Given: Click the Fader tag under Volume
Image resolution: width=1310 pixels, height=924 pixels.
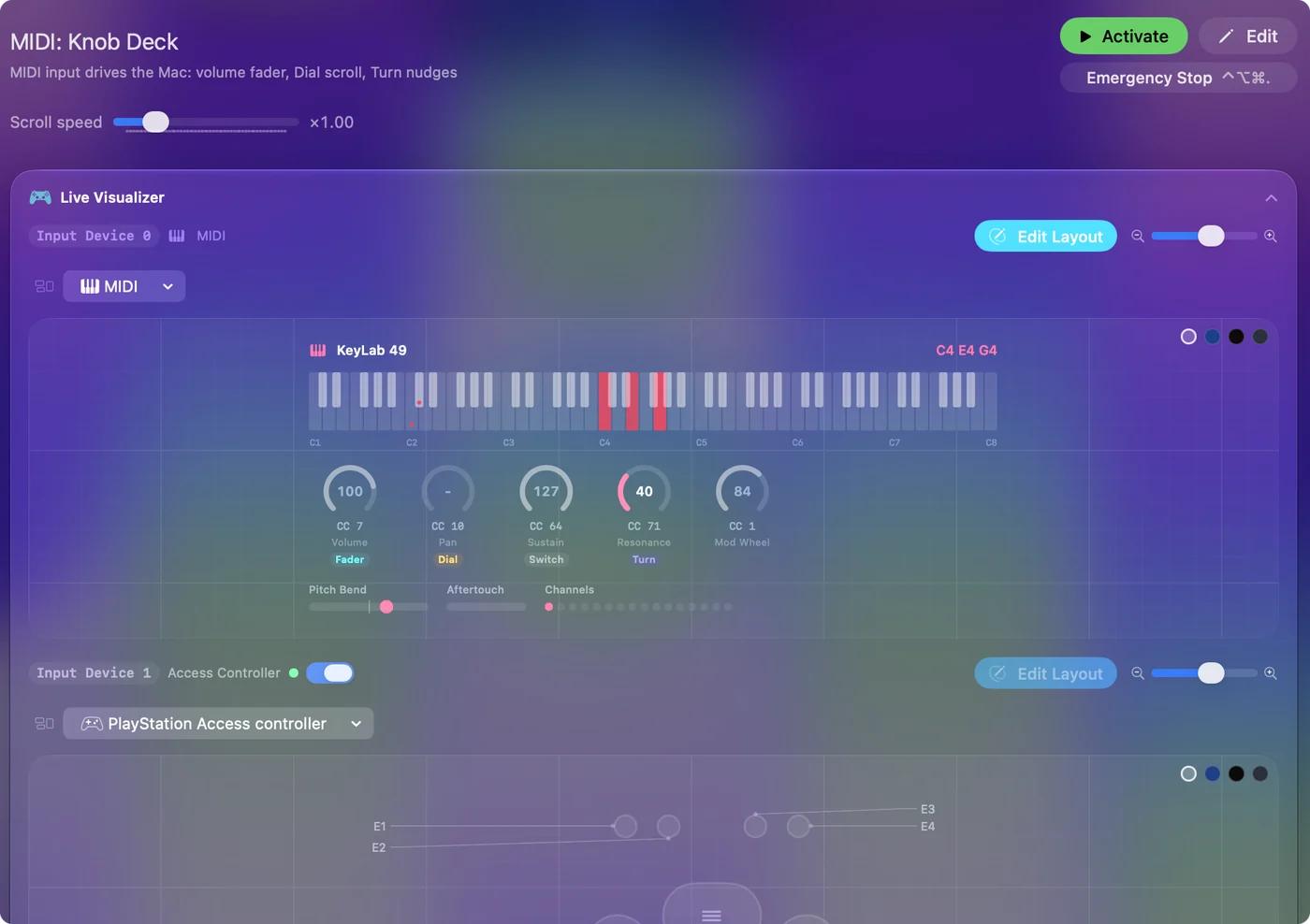Looking at the screenshot, I should (350, 560).
